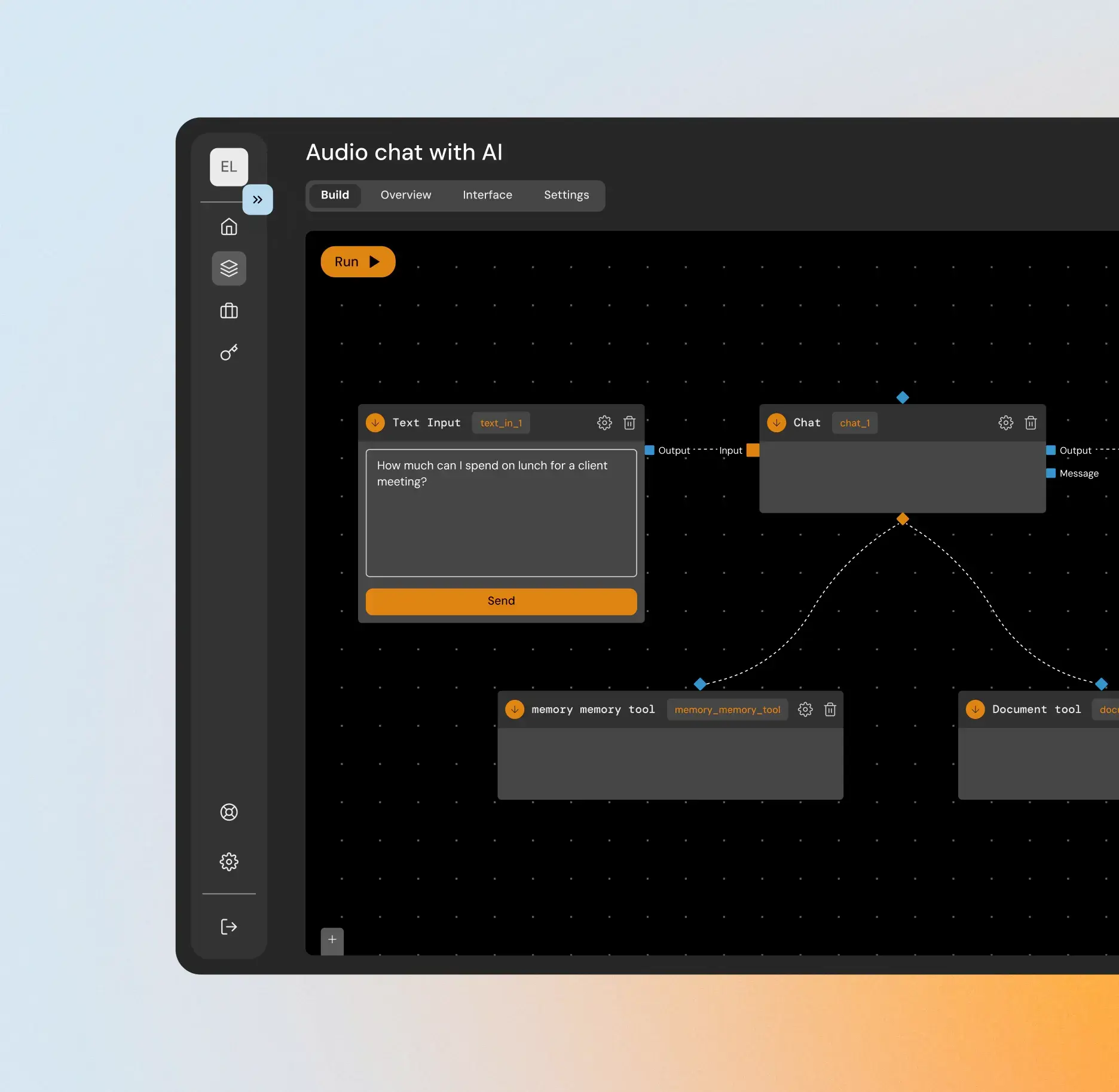Click the plus button to add a node

tap(332, 940)
